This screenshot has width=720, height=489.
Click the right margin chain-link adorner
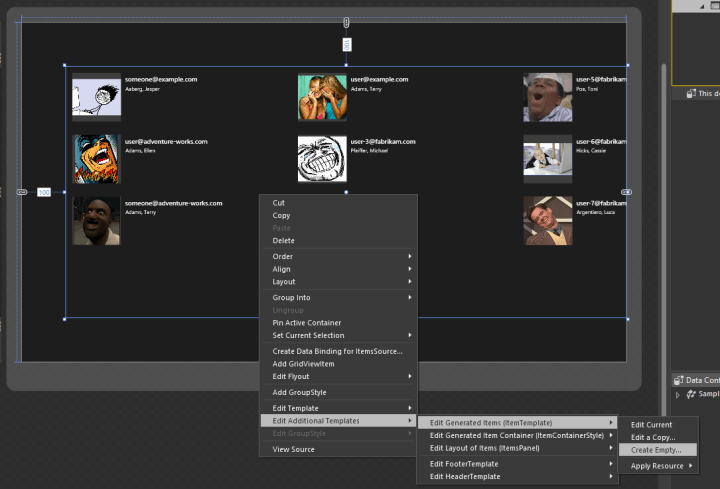[627, 191]
